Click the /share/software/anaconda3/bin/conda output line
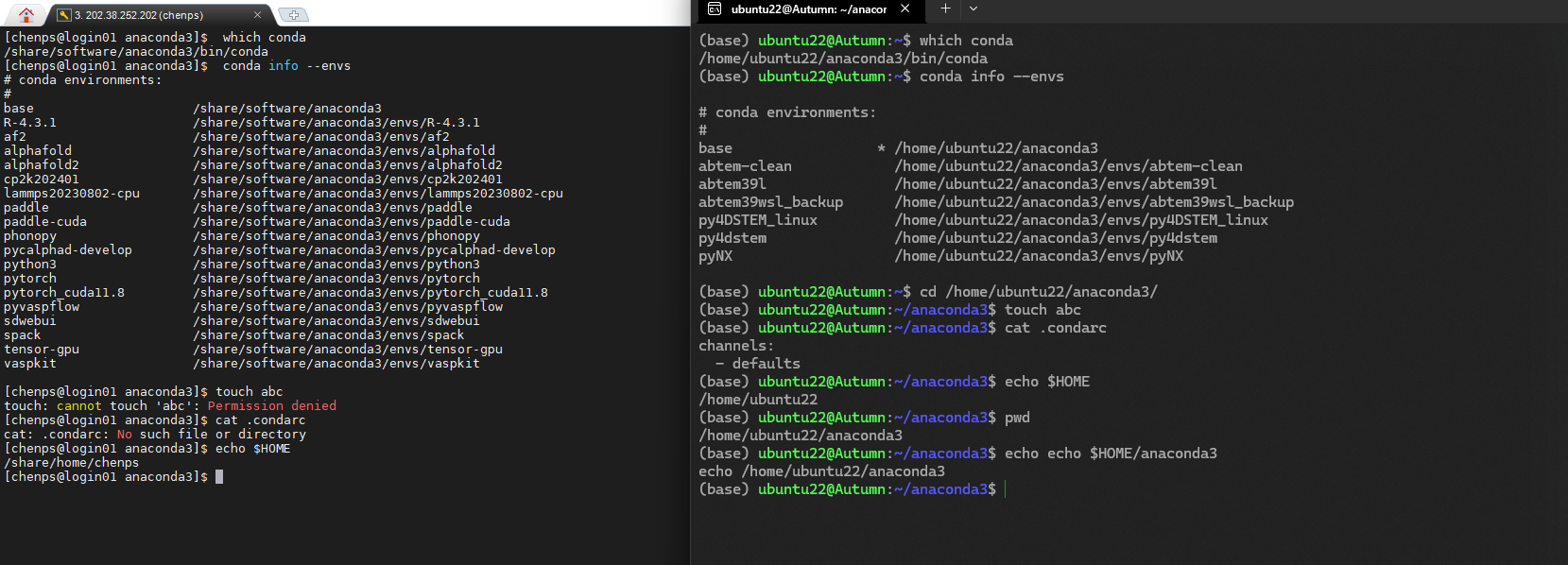1568x565 pixels. point(136,52)
